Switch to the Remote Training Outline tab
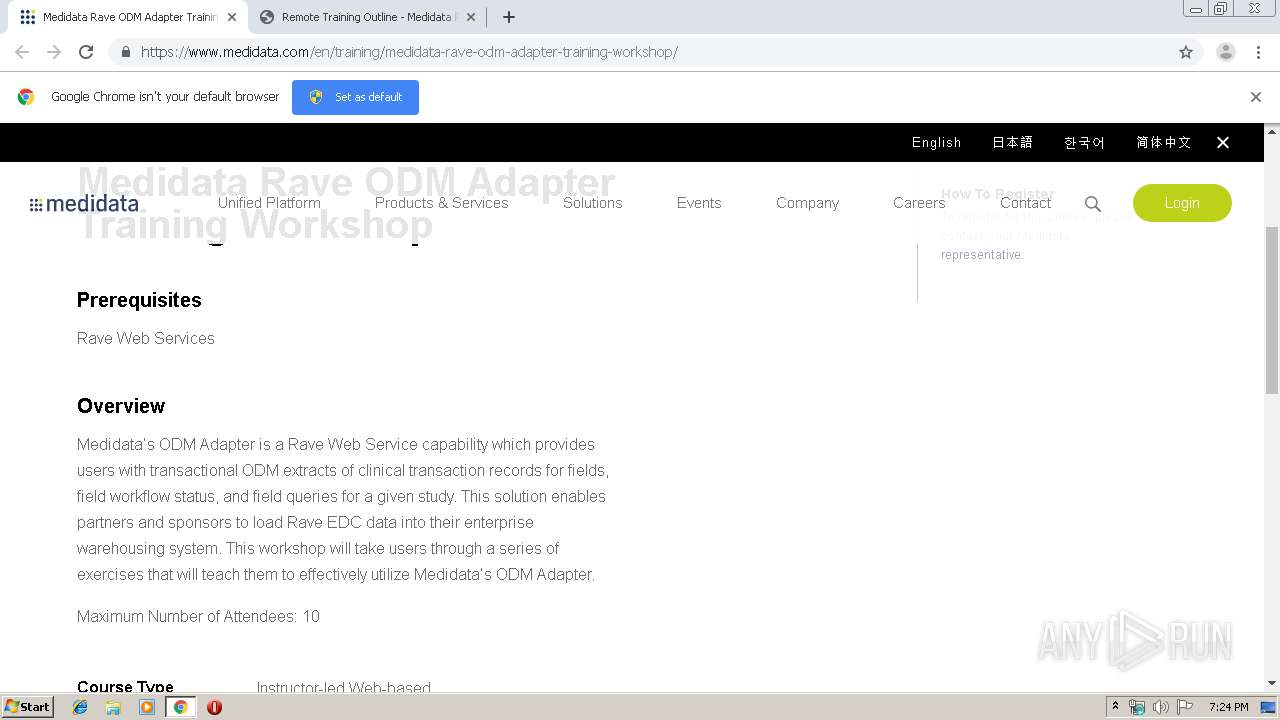This screenshot has width=1280, height=720. coord(366,17)
